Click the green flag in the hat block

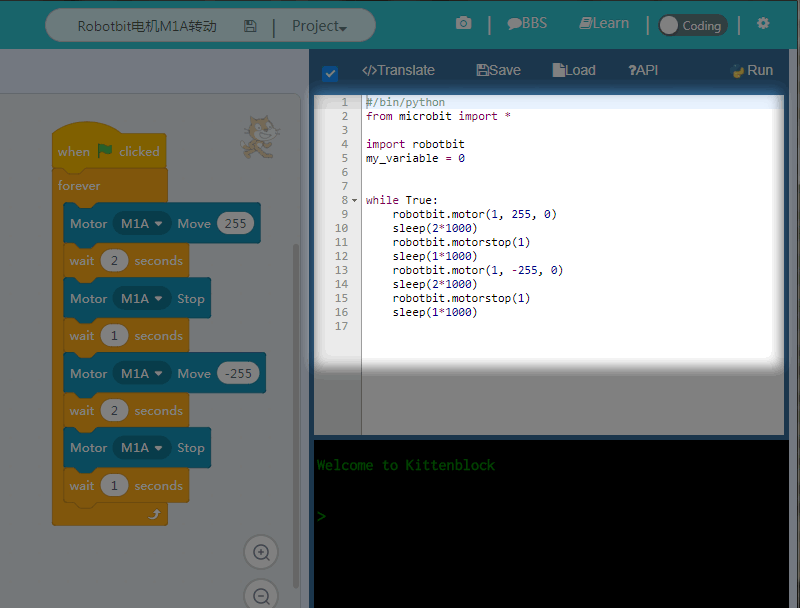click(105, 152)
